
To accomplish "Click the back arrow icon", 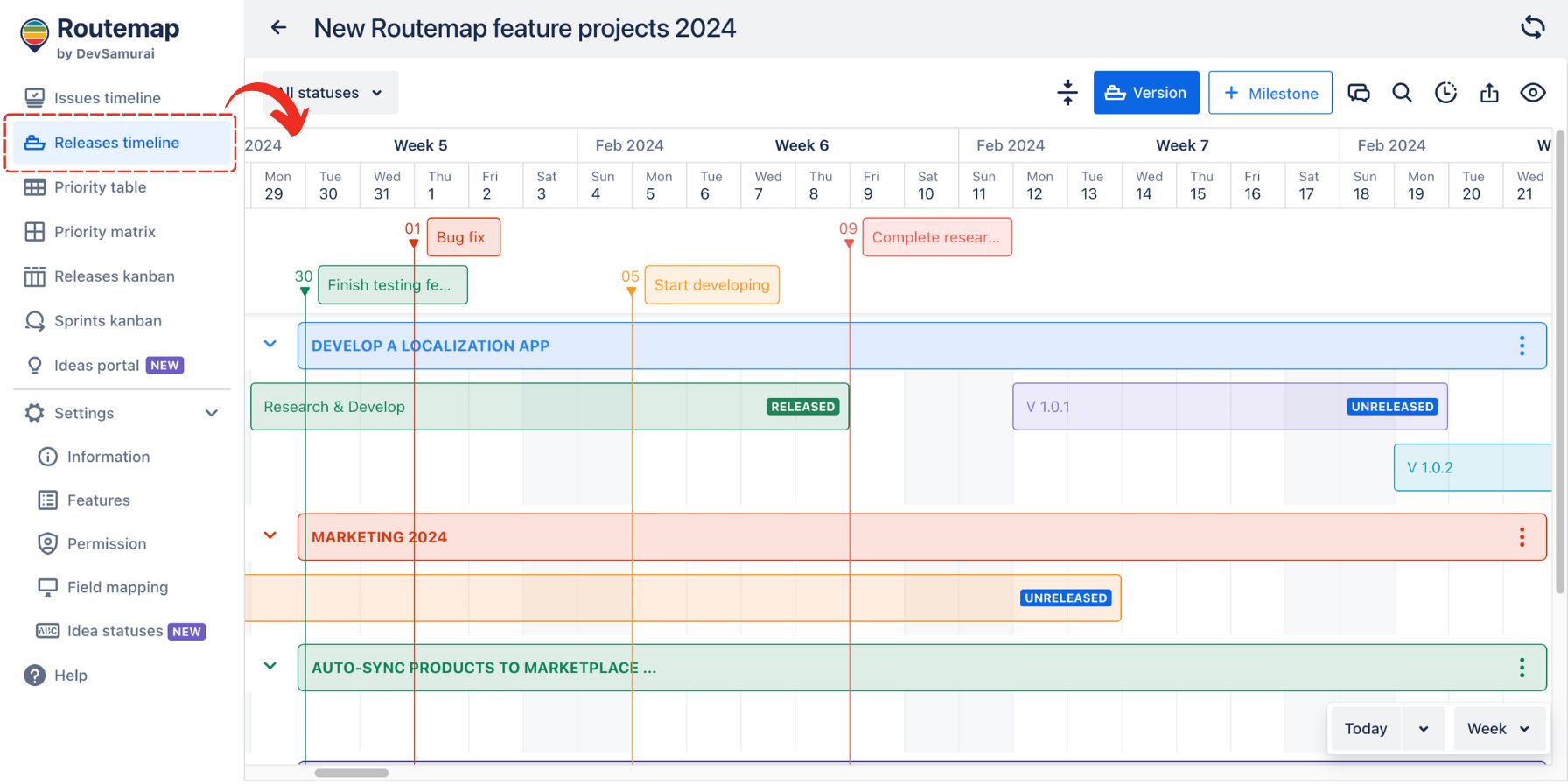I will click(x=279, y=28).
